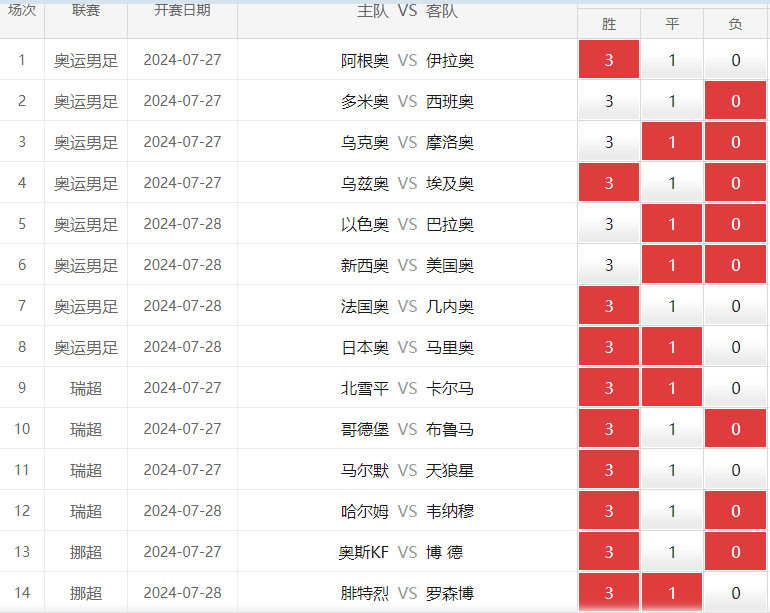This screenshot has height=613, width=770.
Task: Click 挪超 league in row 14
Action: click(x=86, y=593)
